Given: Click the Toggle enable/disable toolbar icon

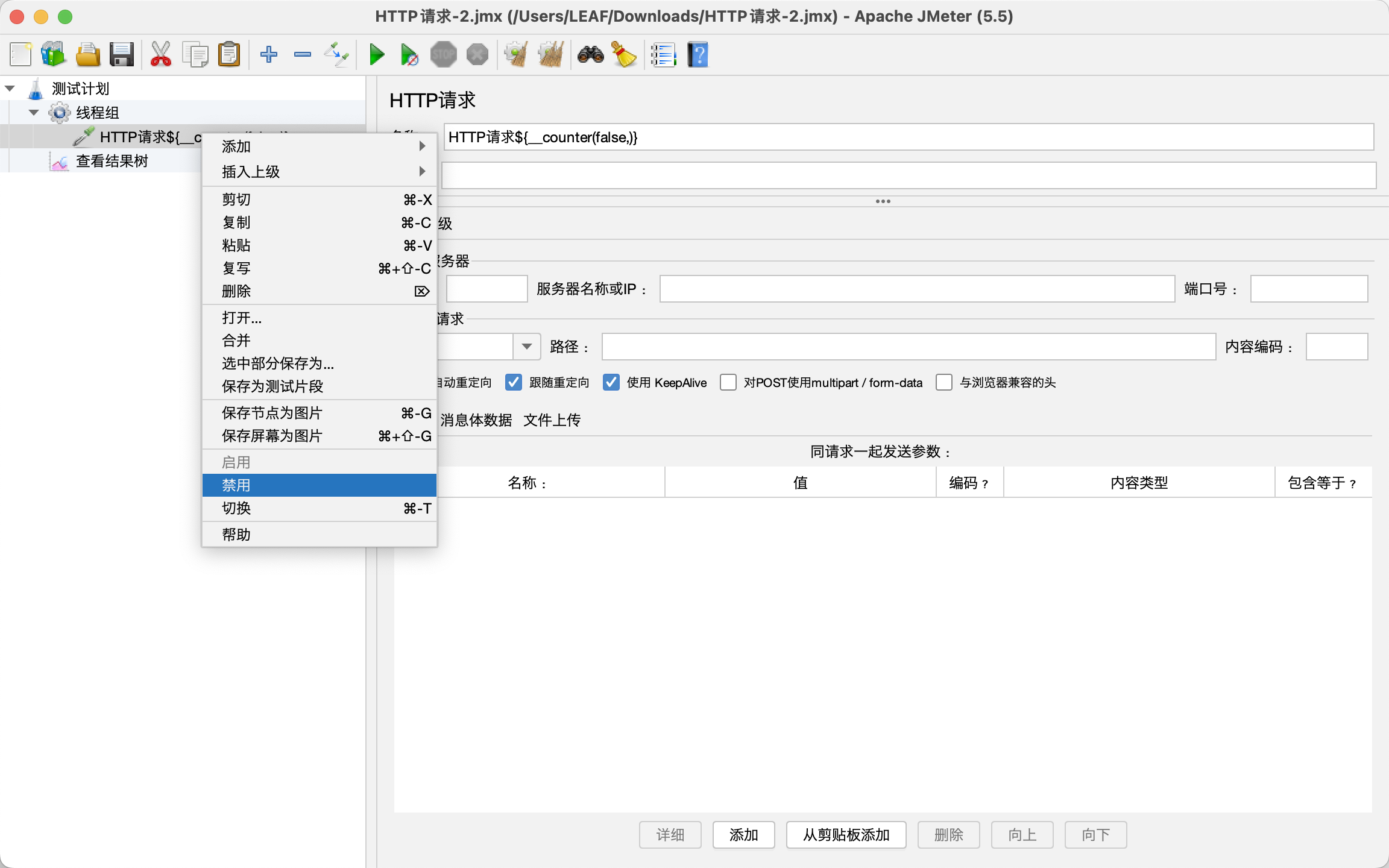Looking at the screenshot, I should pos(336,55).
